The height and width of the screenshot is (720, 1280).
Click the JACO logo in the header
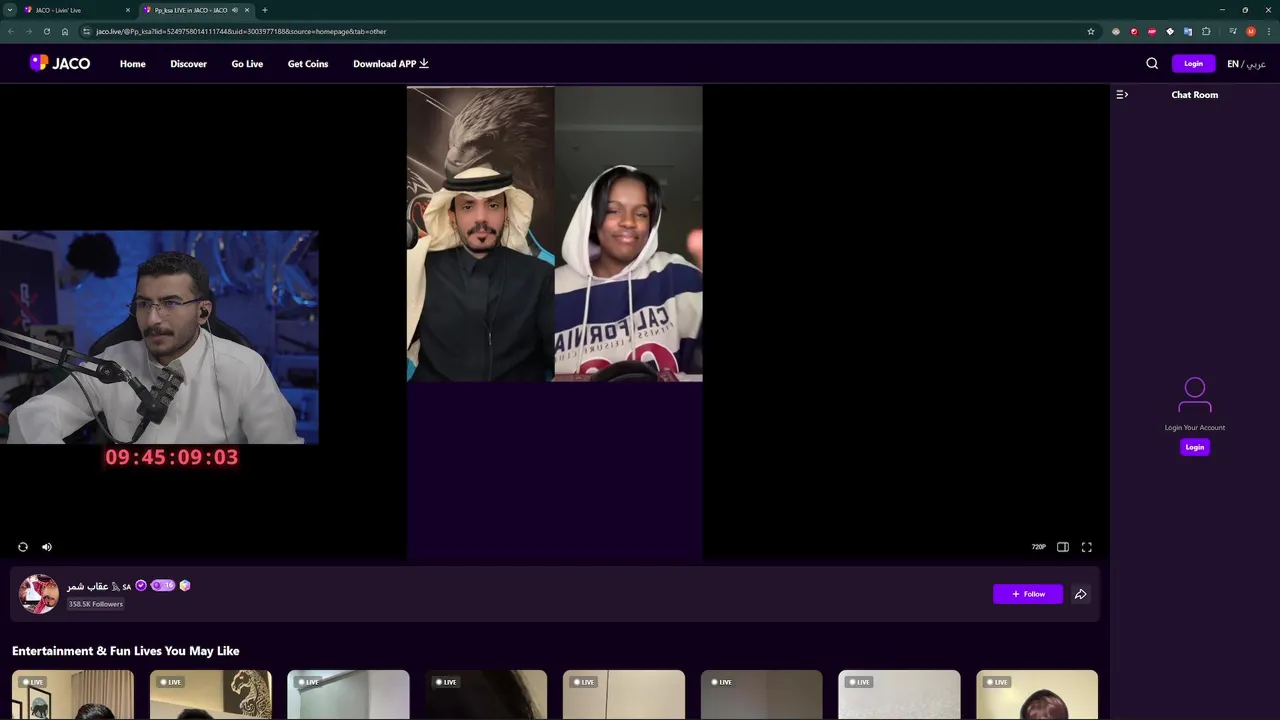pyautogui.click(x=60, y=63)
